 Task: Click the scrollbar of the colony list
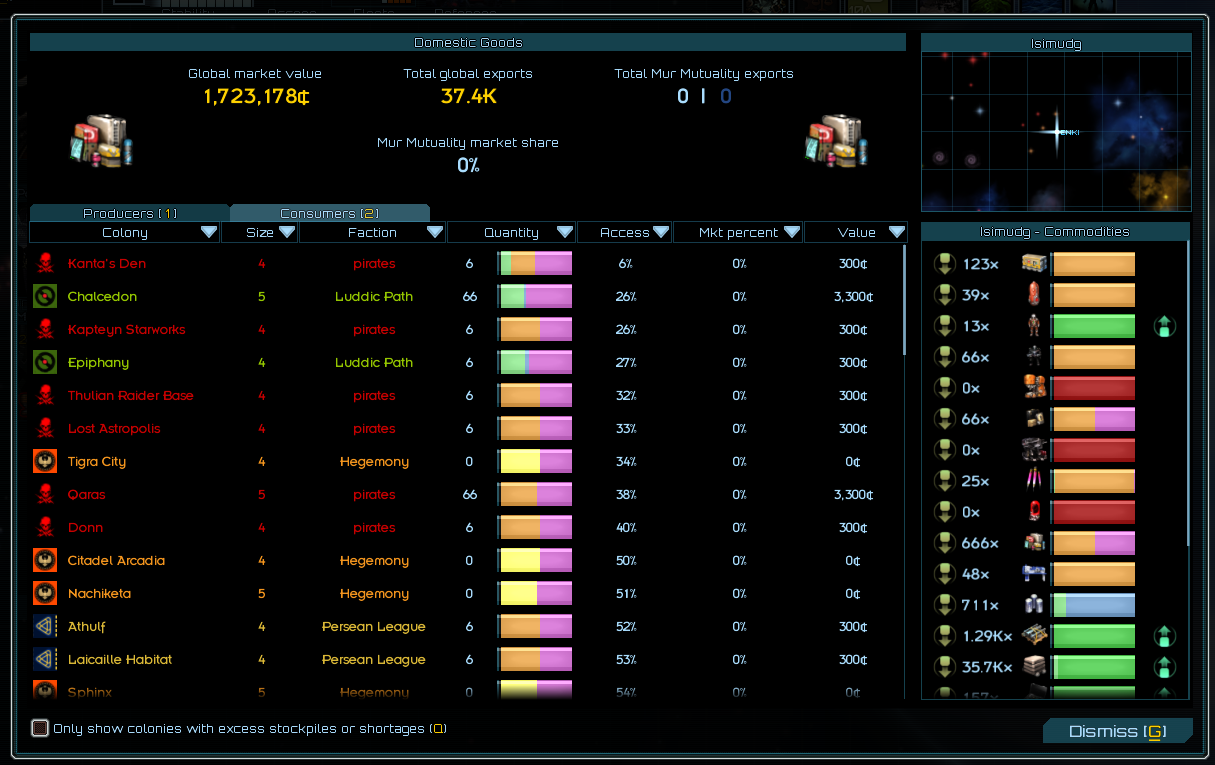903,300
